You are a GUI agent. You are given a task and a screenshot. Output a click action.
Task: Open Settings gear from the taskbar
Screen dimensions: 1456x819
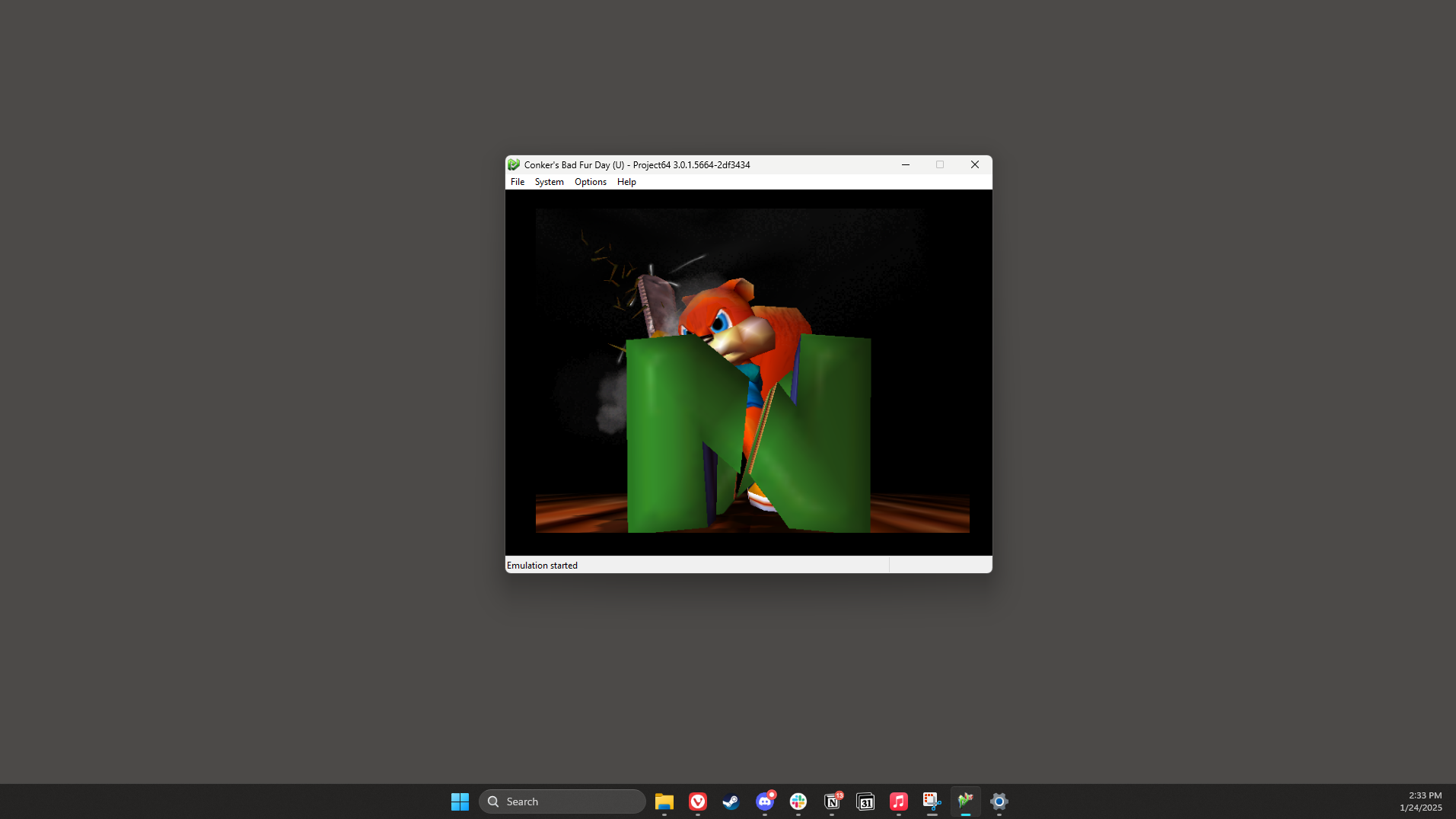(999, 801)
